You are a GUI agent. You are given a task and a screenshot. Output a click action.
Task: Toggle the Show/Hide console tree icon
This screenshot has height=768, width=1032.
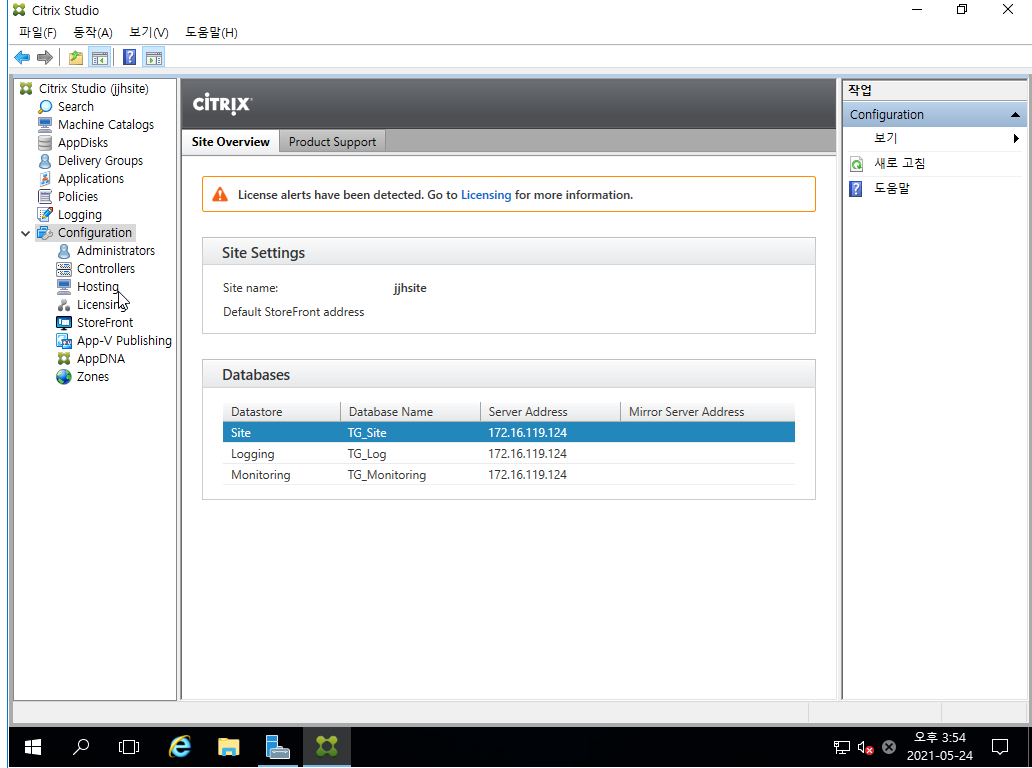(x=100, y=58)
